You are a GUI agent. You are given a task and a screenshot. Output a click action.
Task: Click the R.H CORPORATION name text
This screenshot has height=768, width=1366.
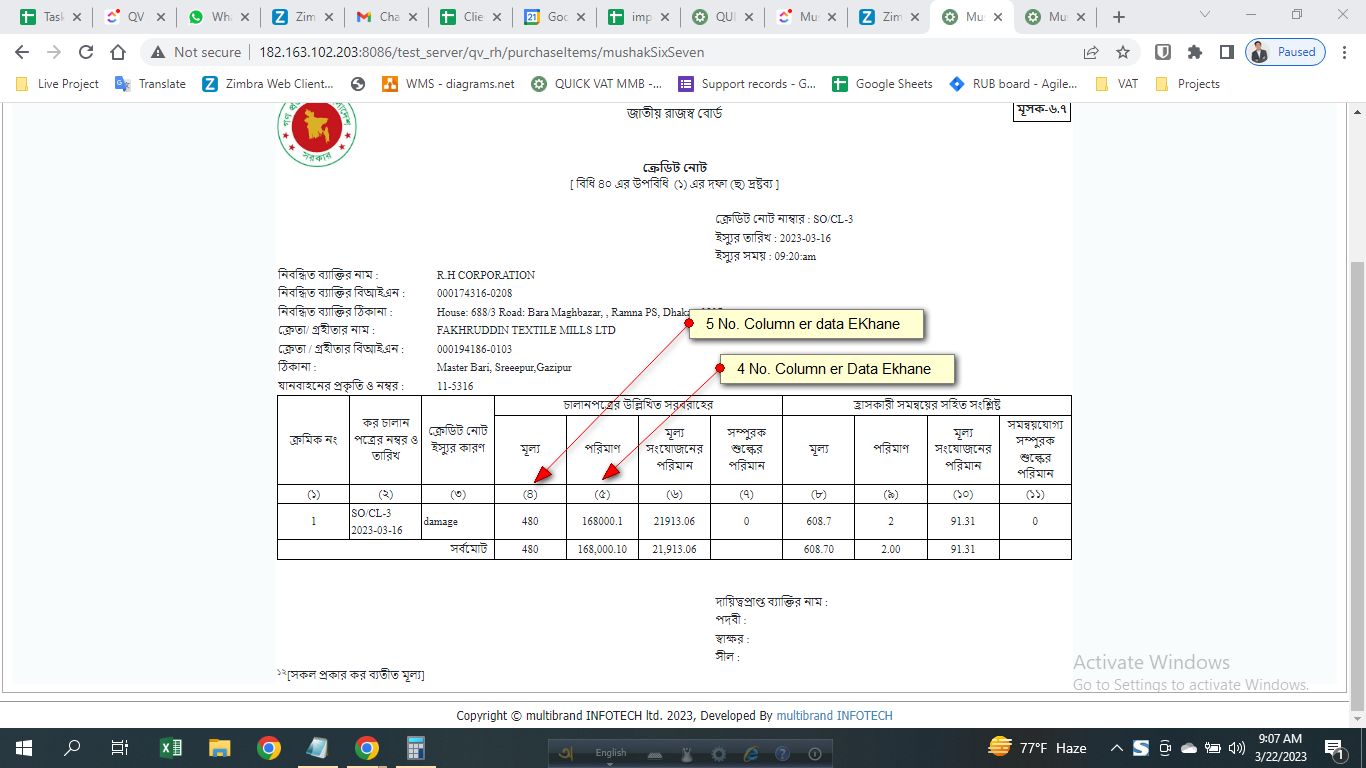coord(486,275)
